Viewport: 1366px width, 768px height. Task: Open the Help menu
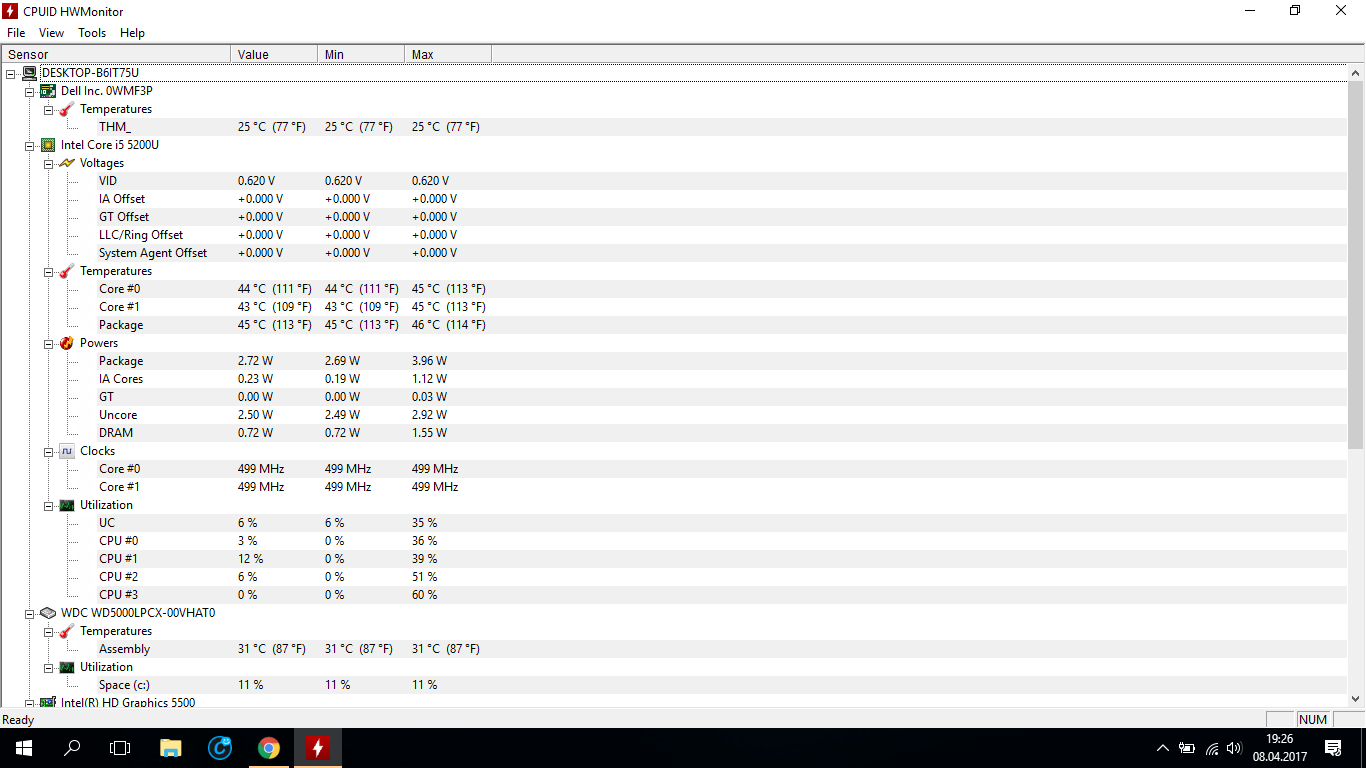click(x=132, y=33)
